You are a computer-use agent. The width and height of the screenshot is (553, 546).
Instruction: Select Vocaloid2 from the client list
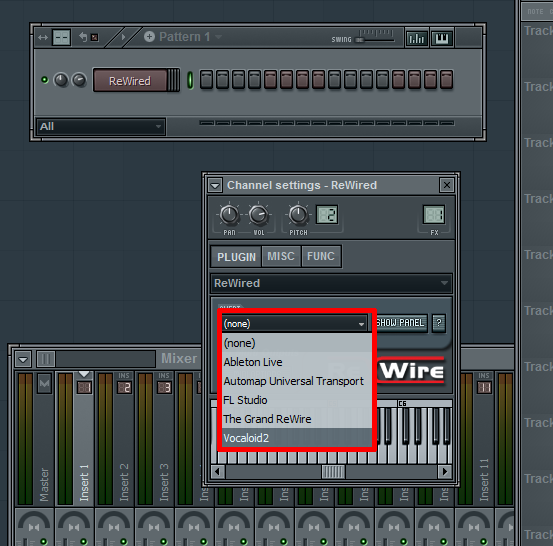[x=297, y=438]
